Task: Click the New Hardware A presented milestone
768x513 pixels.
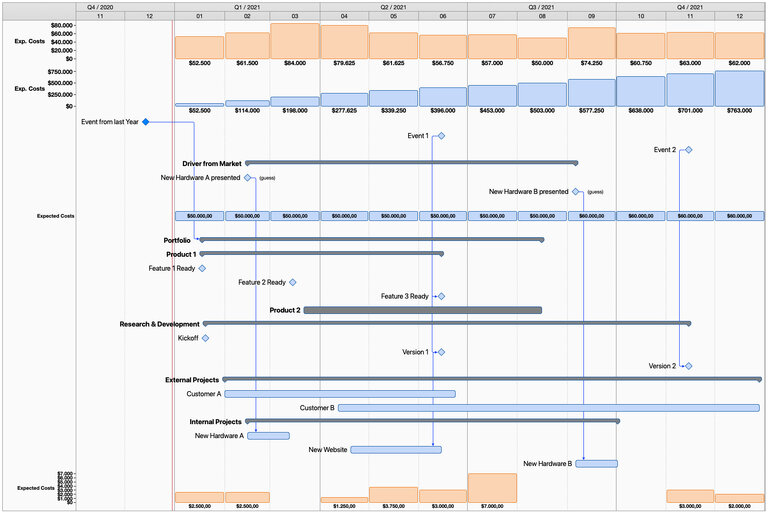Action: 248,178
